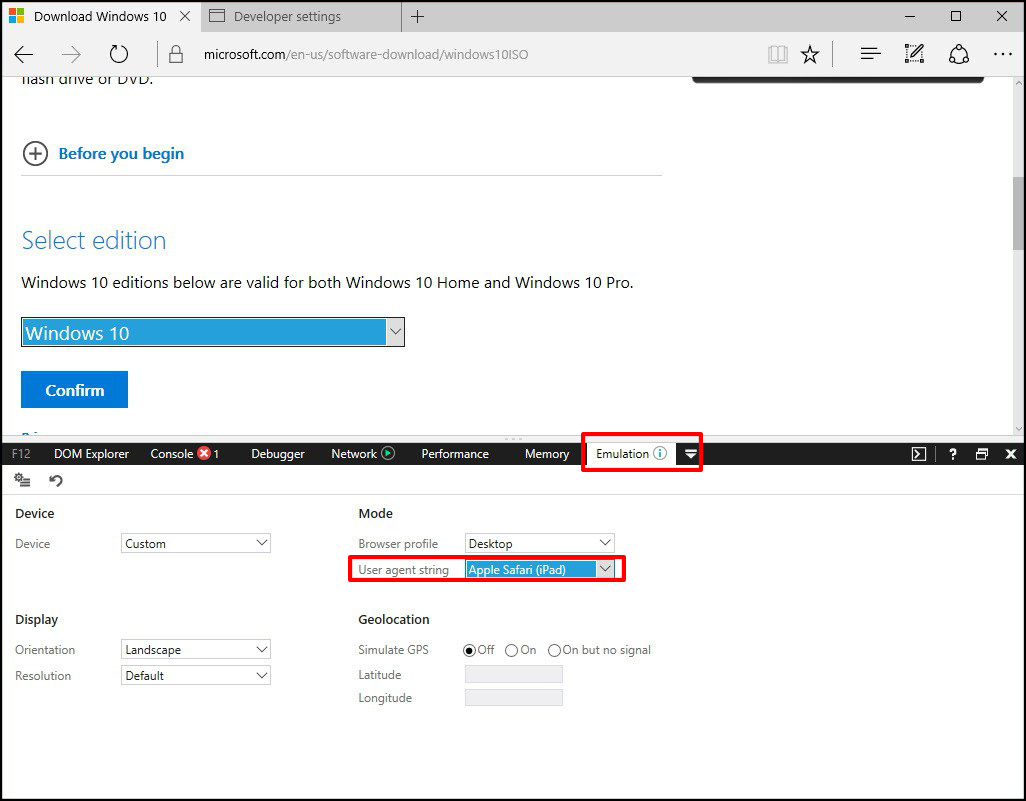This screenshot has height=801, width=1026.
Task: Click the Network profiling play icon
Action: pyautogui.click(x=388, y=453)
